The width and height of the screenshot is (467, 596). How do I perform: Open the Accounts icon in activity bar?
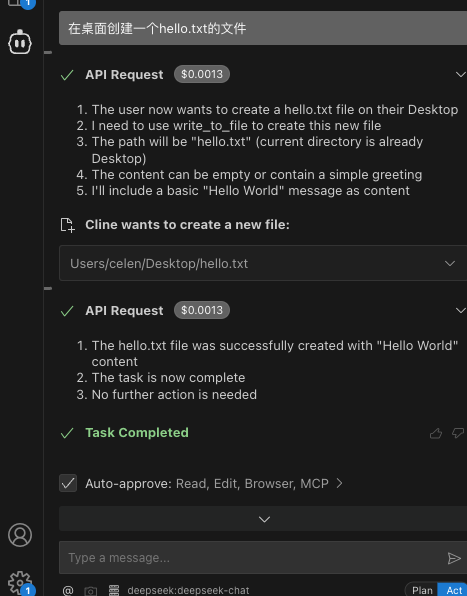tap(20, 535)
